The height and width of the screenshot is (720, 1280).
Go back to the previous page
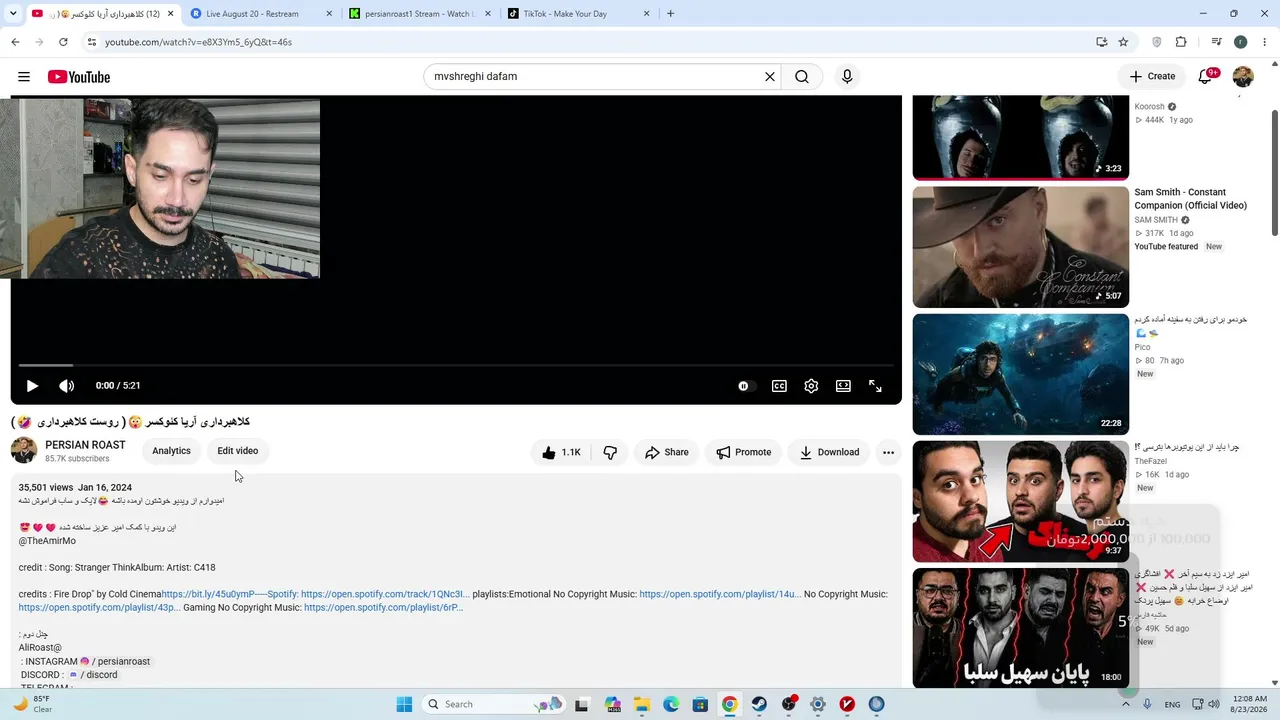pyautogui.click(x=15, y=42)
